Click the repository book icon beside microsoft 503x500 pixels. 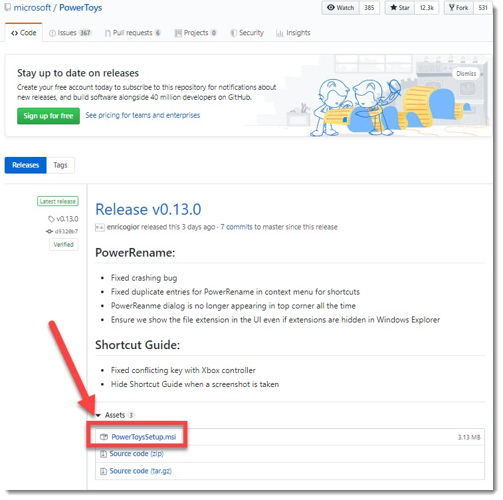coord(7,7)
